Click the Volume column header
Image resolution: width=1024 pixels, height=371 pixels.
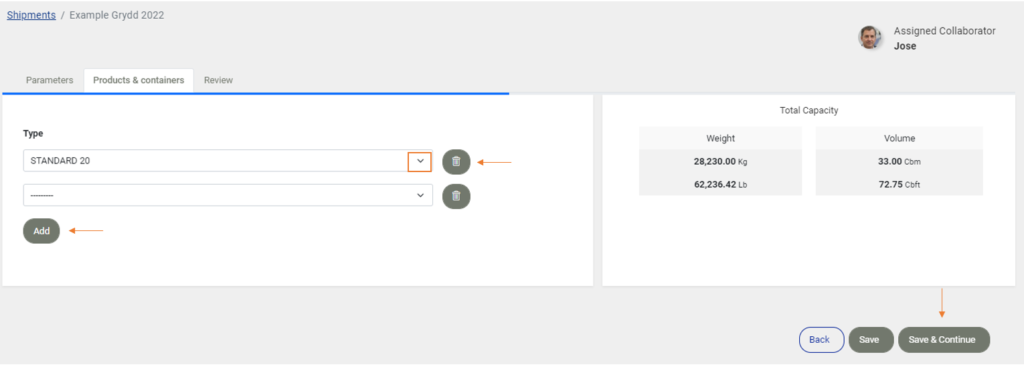coord(899,138)
